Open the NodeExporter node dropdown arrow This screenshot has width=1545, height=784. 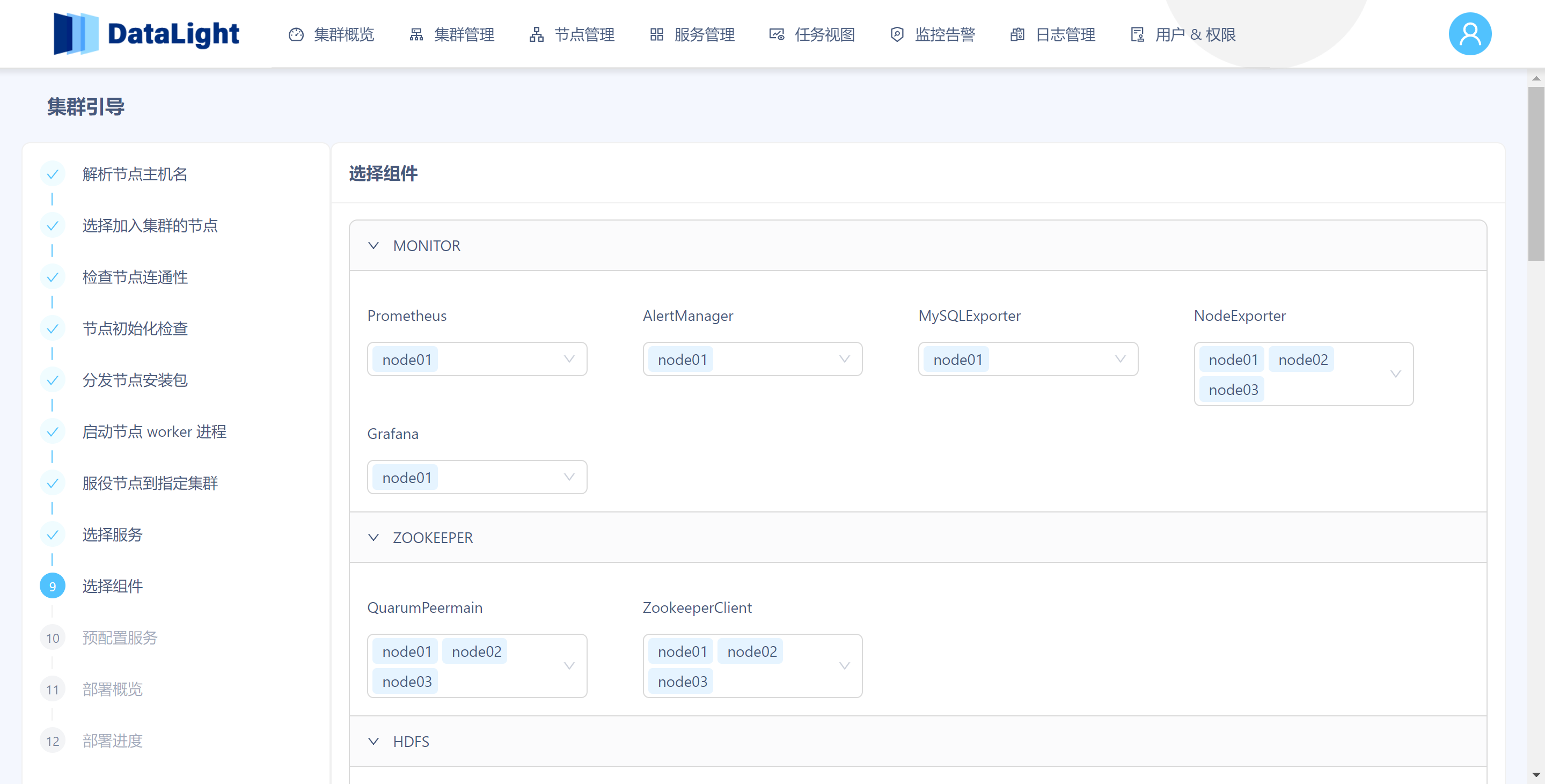click(x=1396, y=375)
